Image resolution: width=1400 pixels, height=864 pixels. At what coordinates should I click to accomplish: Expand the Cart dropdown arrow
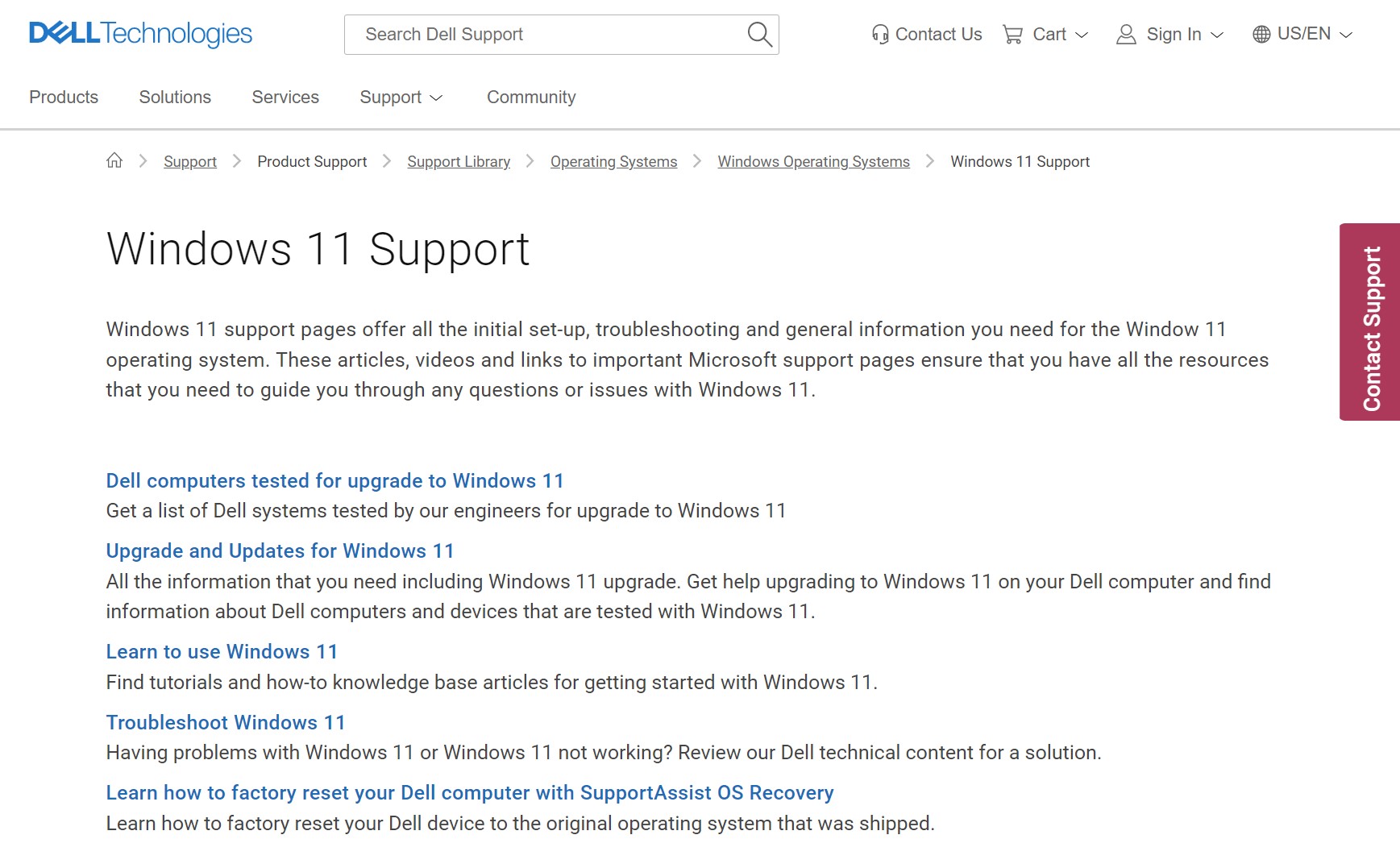coord(1082,35)
